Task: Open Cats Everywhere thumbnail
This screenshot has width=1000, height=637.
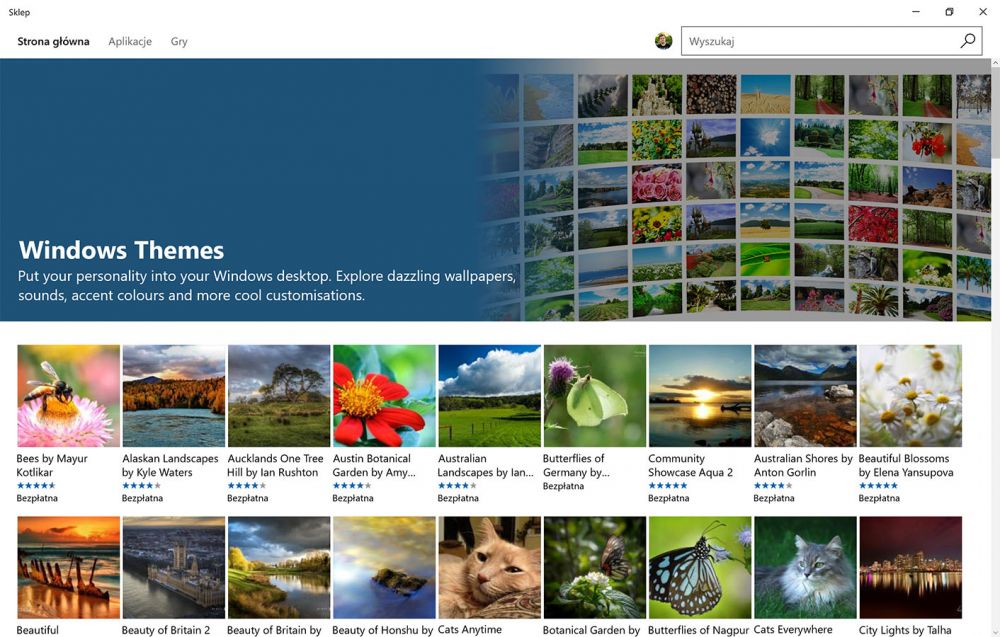Action: click(805, 567)
